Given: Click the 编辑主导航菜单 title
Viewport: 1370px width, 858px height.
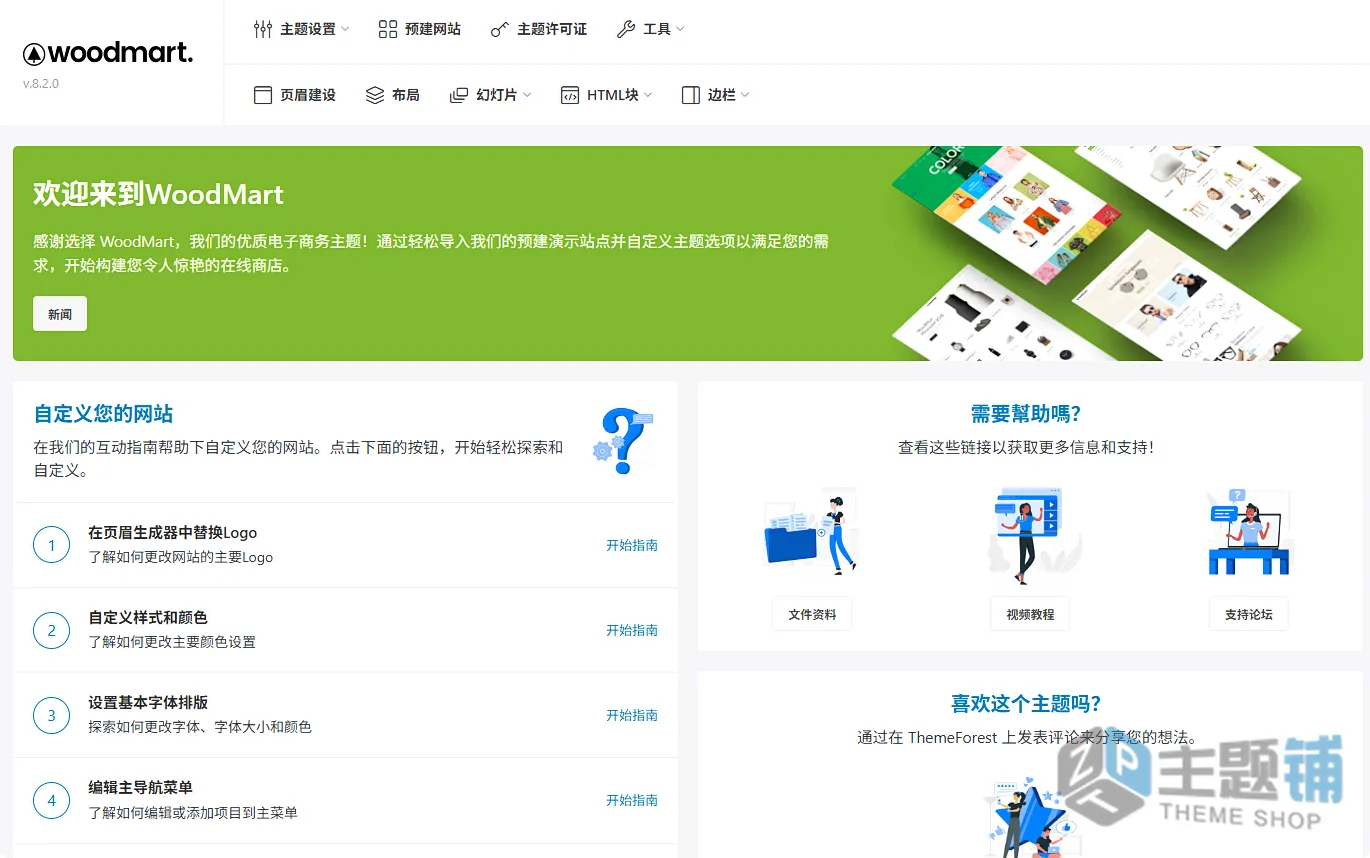Looking at the screenshot, I should pos(140,788).
